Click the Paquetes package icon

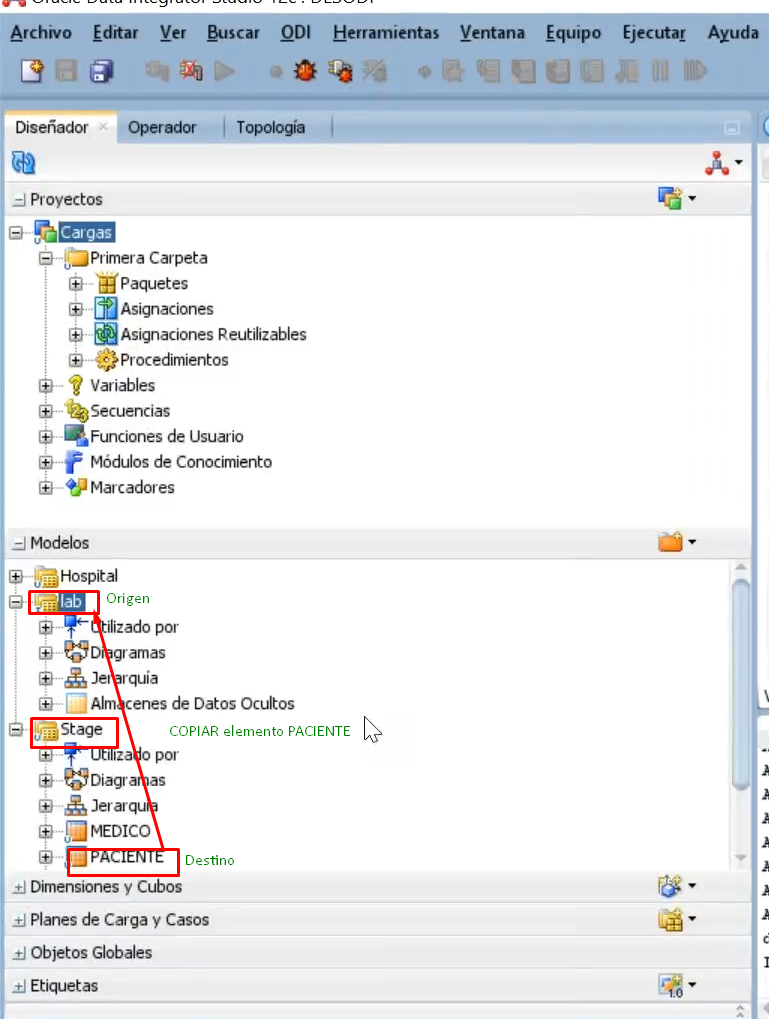click(x=106, y=283)
